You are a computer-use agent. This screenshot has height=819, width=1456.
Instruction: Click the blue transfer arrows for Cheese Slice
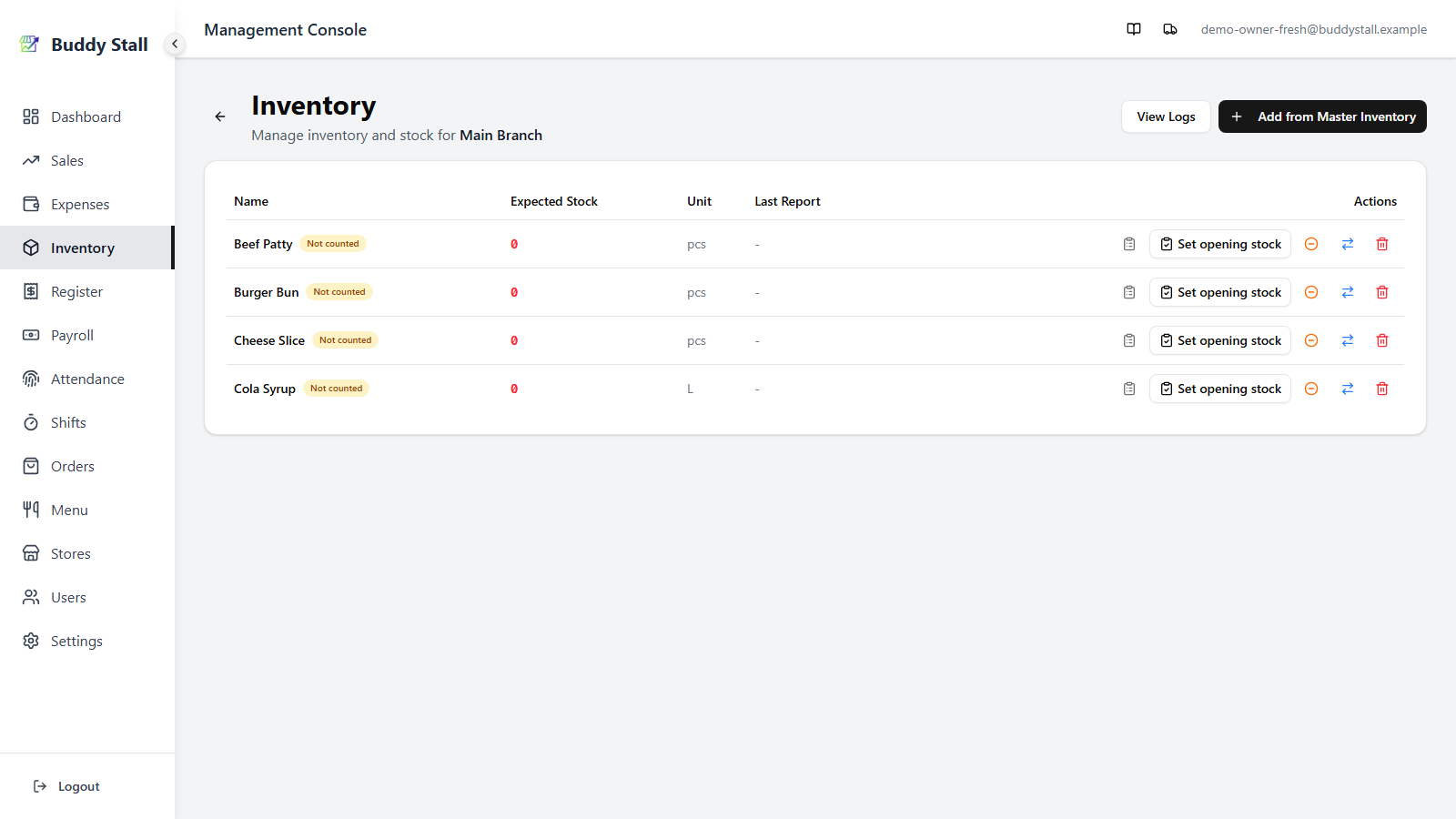pos(1348,340)
